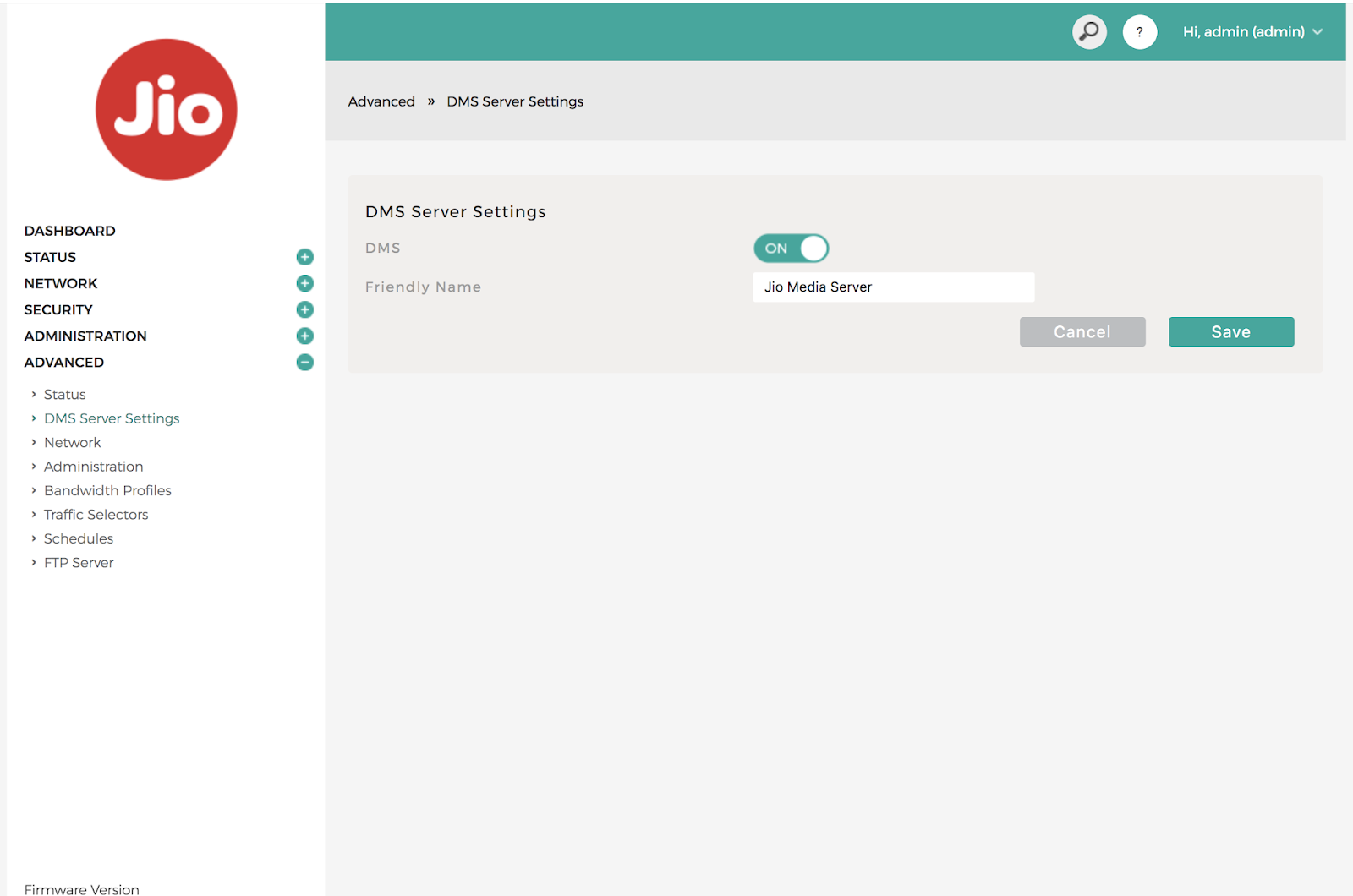Click the Save button
This screenshot has height=896, width=1353.
[x=1230, y=331]
